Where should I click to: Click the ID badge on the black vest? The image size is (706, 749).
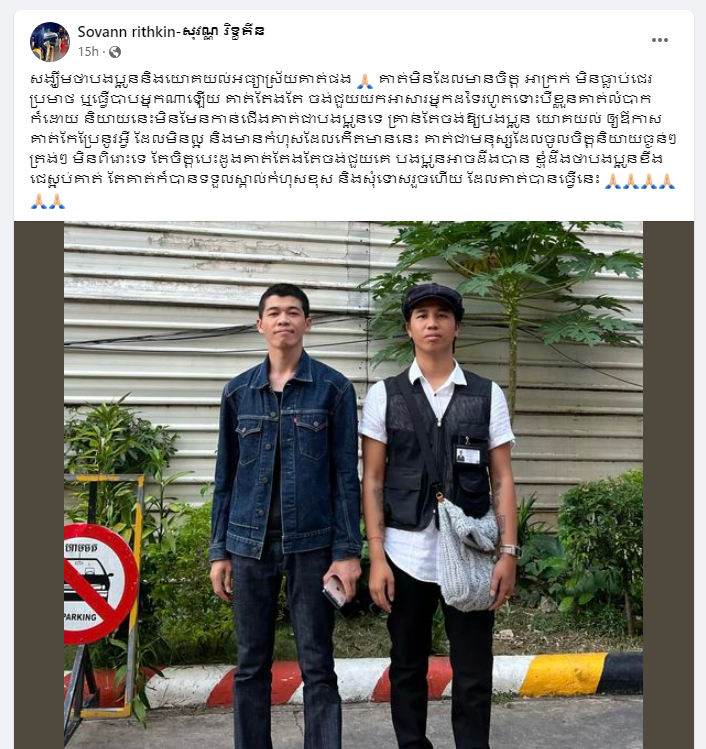(468, 455)
